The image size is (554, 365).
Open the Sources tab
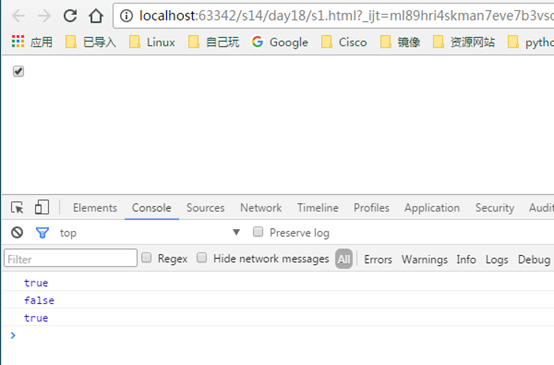point(206,208)
